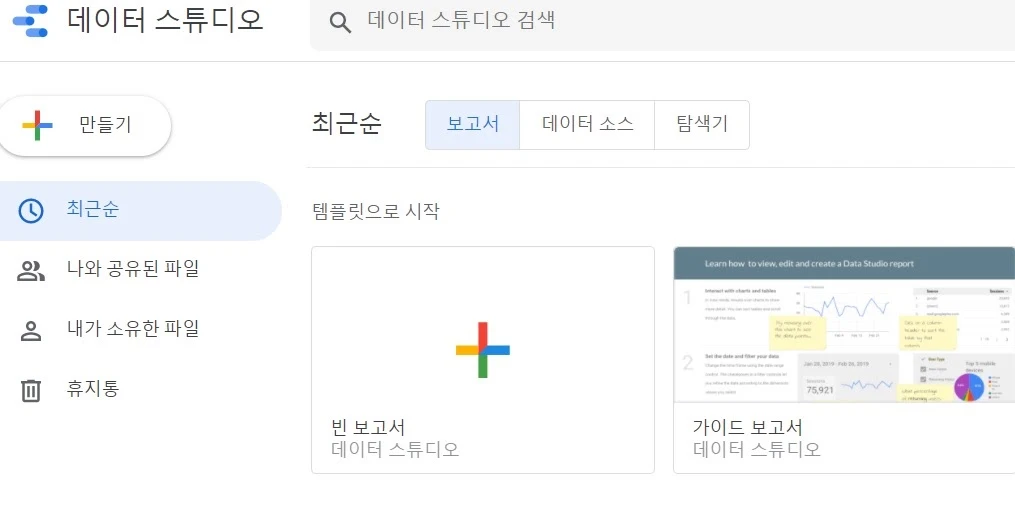Click 데이터 스튜디오 subtitle under 빈 보고서

click(x=395, y=449)
